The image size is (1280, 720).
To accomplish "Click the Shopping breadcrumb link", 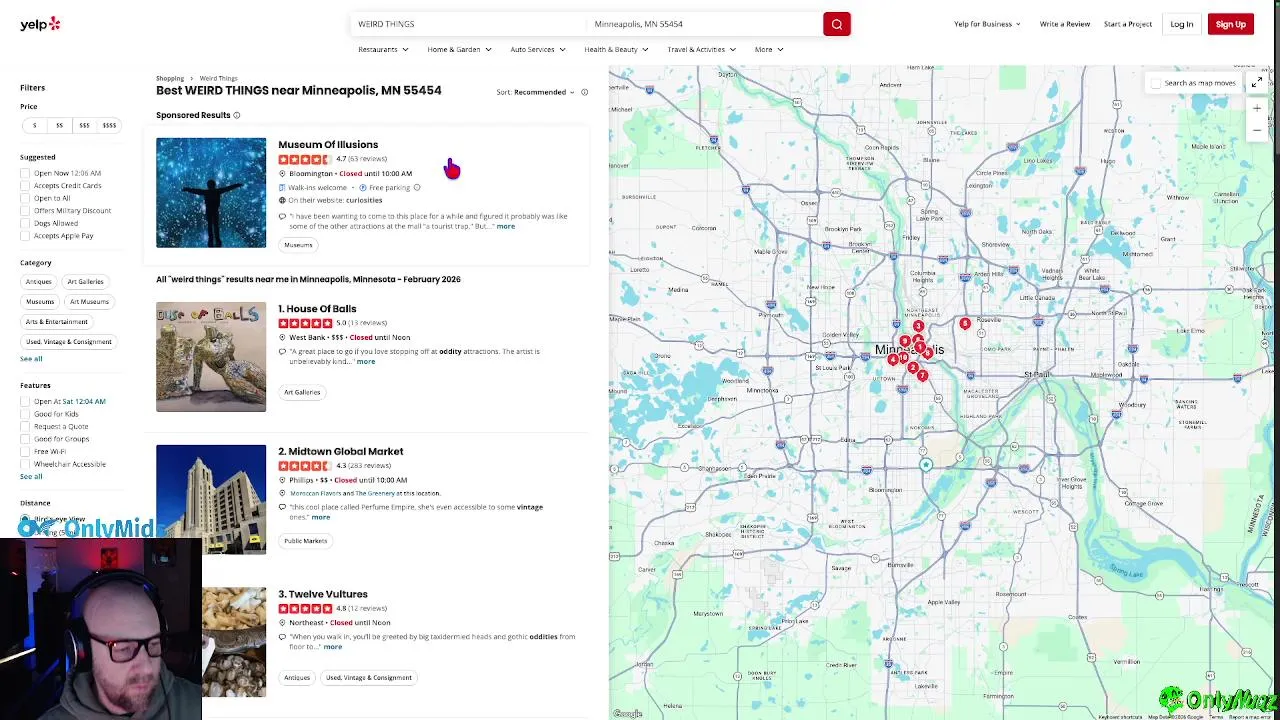I will click(170, 78).
